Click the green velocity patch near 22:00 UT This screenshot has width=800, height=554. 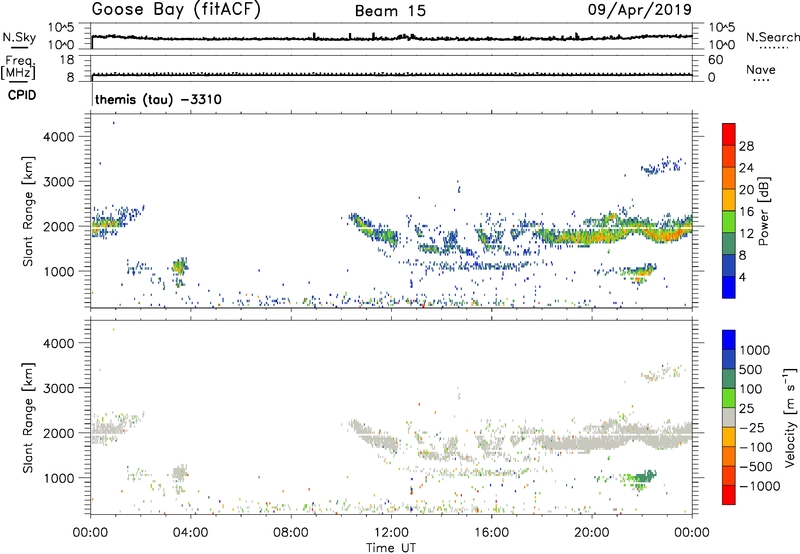point(640,478)
